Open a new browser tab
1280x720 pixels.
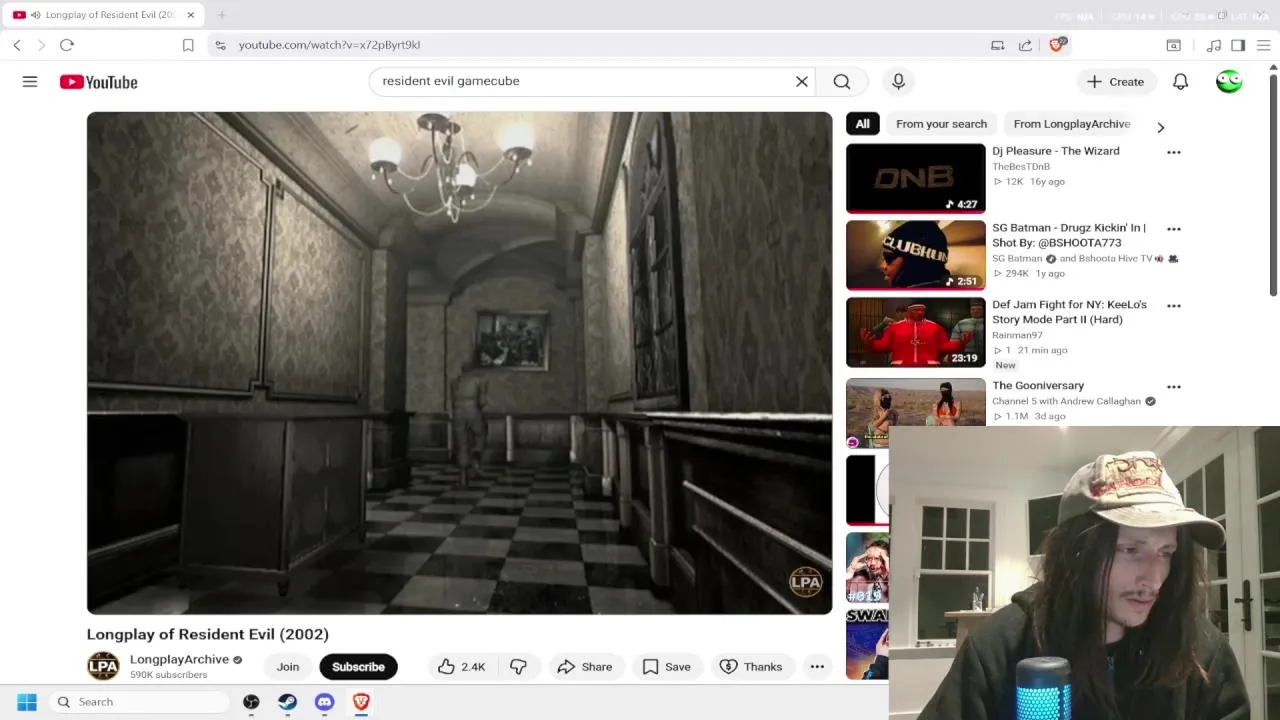(x=221, y=15)
